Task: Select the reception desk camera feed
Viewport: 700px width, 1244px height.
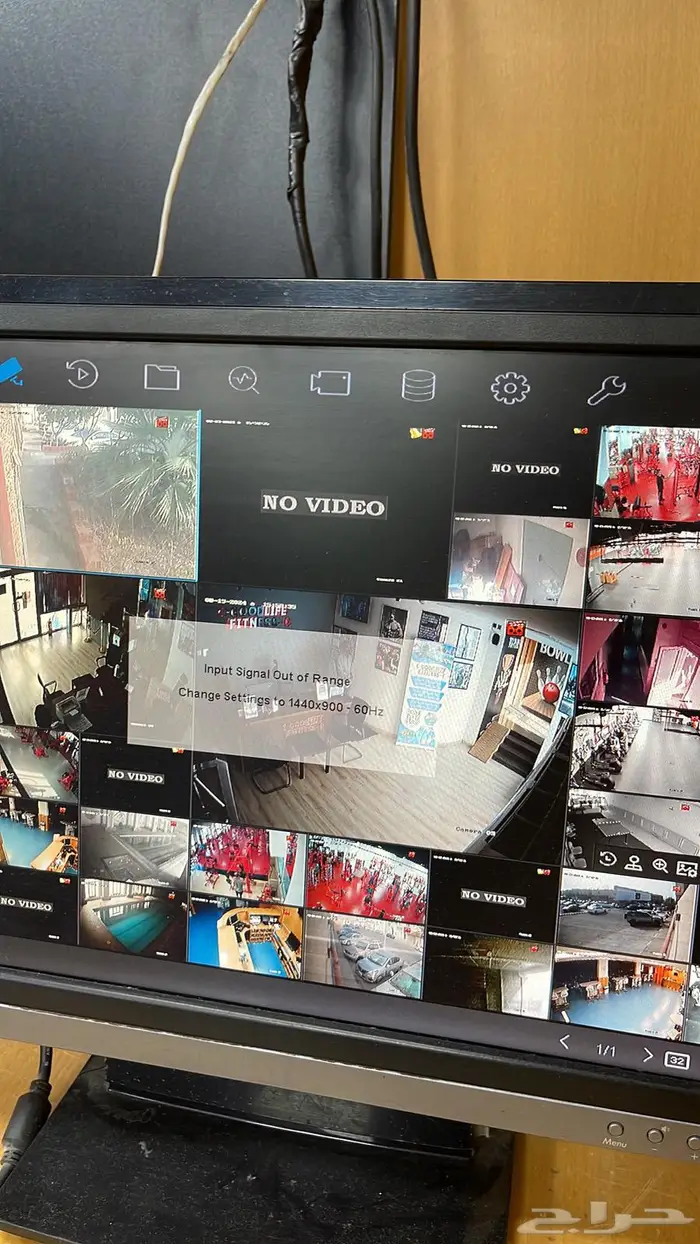Action: click(x=245, y=937)
